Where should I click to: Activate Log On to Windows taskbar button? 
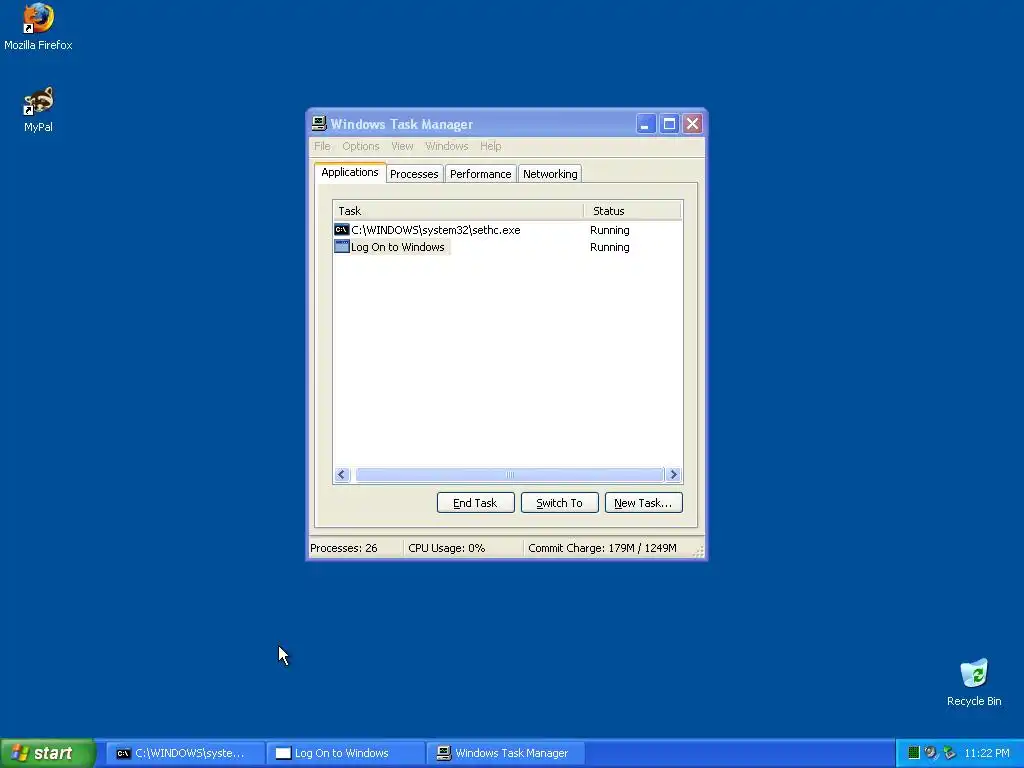[345, 753]
